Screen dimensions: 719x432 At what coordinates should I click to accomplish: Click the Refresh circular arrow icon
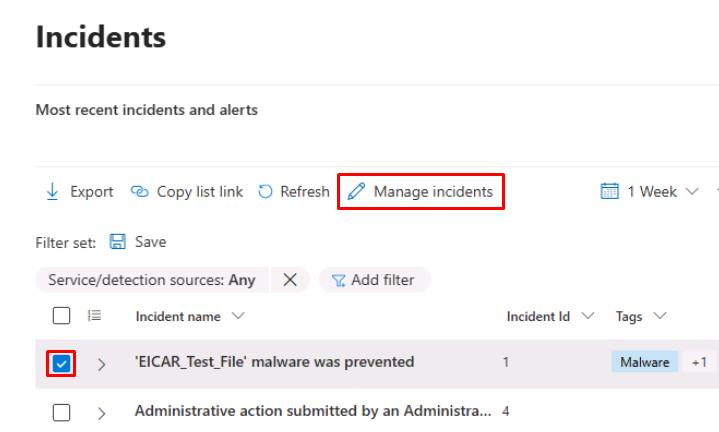266,192
